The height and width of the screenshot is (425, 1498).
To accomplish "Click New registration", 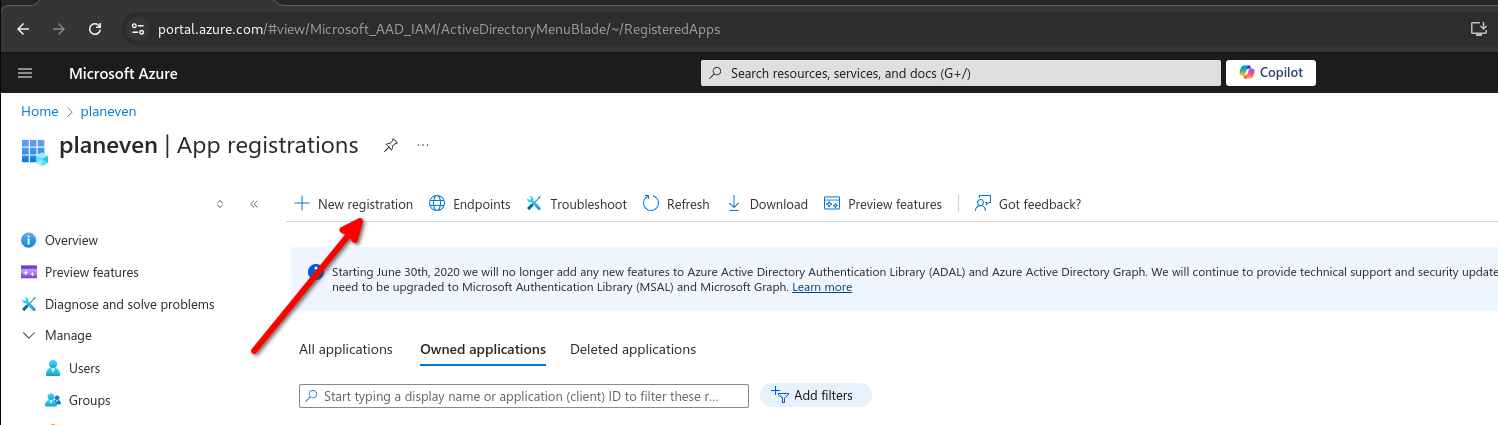I will (353, 204).
